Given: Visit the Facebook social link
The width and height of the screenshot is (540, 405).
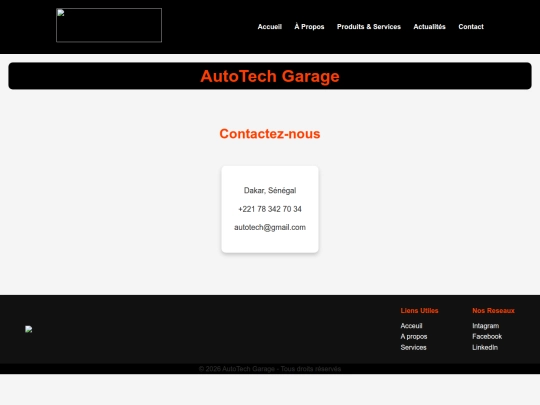Looking at the screenshot, I should (487, 336).
